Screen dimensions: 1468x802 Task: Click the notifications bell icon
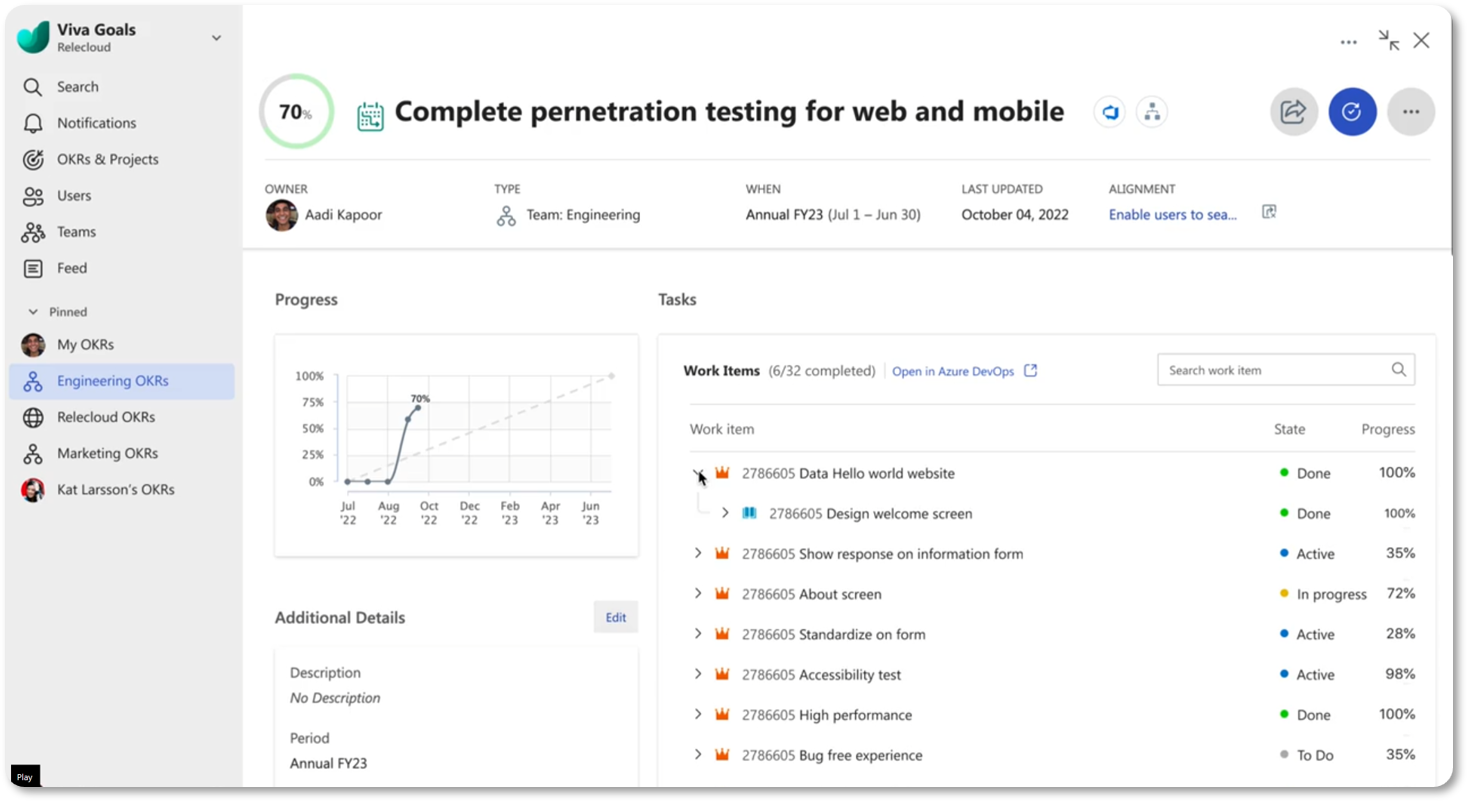click(x=33, y=123)
